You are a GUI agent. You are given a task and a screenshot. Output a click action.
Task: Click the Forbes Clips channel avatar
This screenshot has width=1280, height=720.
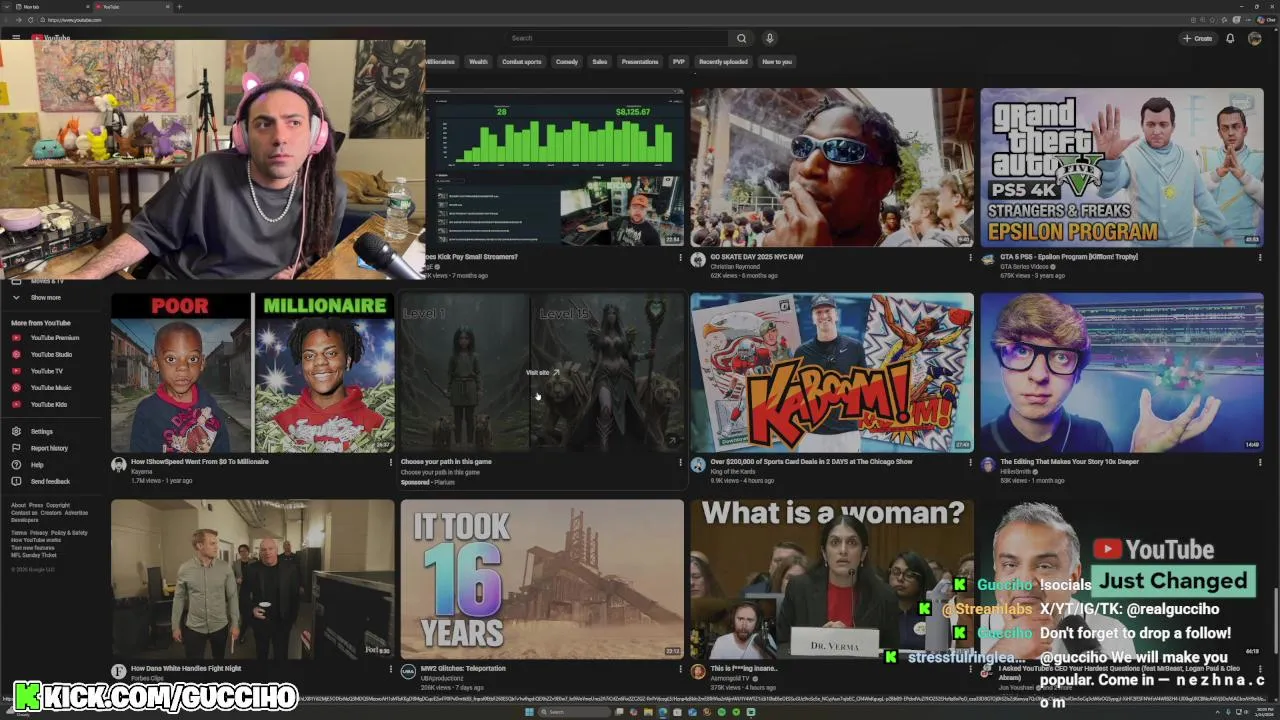(x=118, y=672)
